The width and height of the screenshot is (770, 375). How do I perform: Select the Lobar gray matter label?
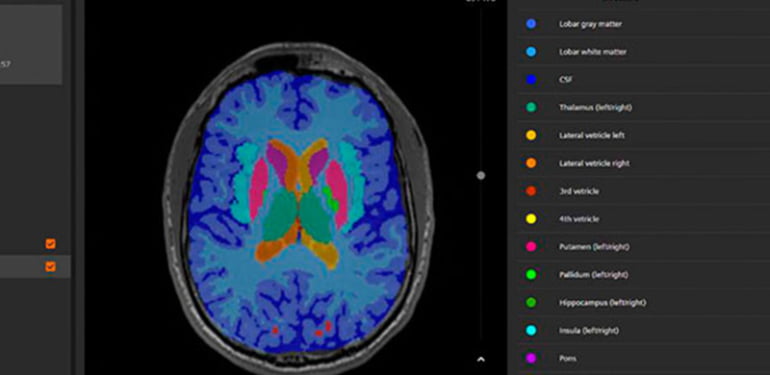tap(590, 24)
